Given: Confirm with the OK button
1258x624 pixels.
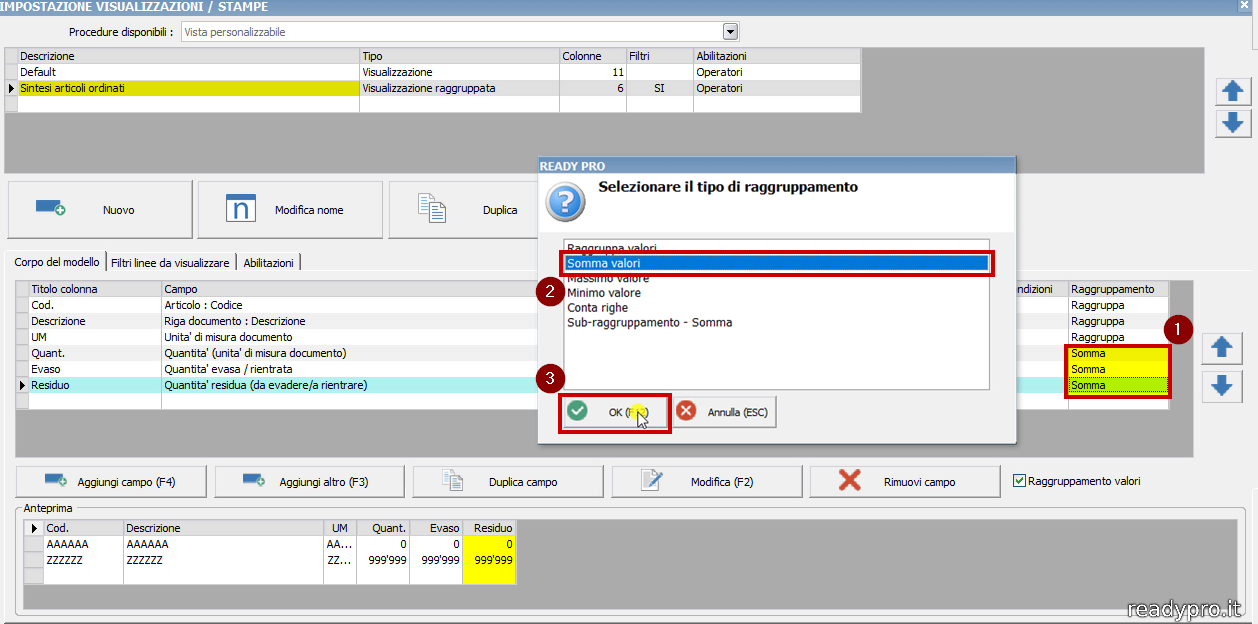Looking at the screenshot, I should coord(614,412).
